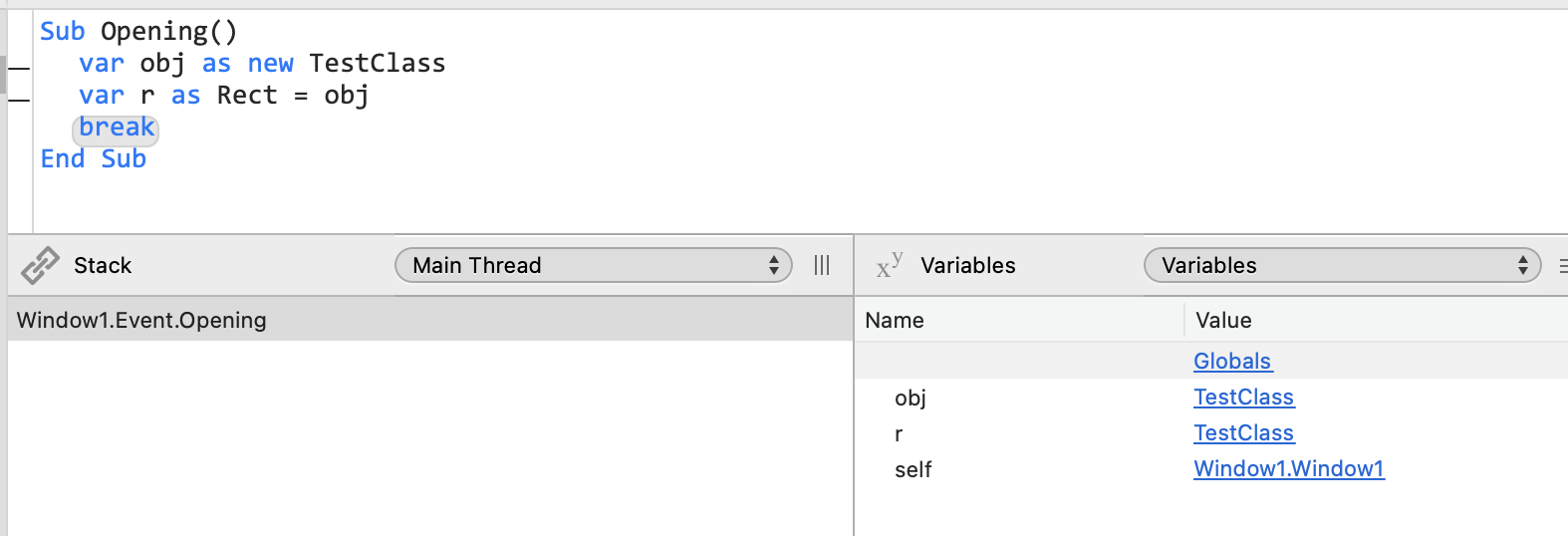The width and height of the screenshot is (1568, 536).
Task: Click the Sub Opening() declaration line
Action: 138,31
